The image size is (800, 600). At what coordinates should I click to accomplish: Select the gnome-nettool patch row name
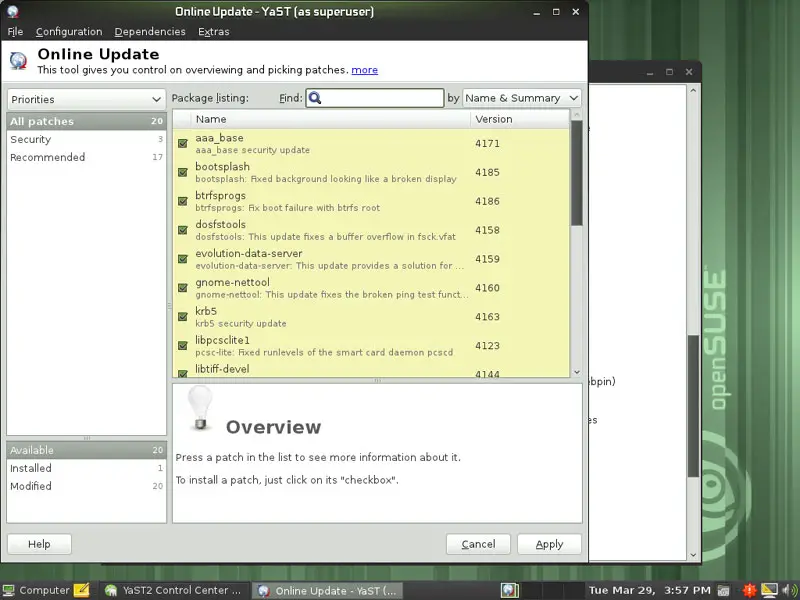[x=233, y=282]
